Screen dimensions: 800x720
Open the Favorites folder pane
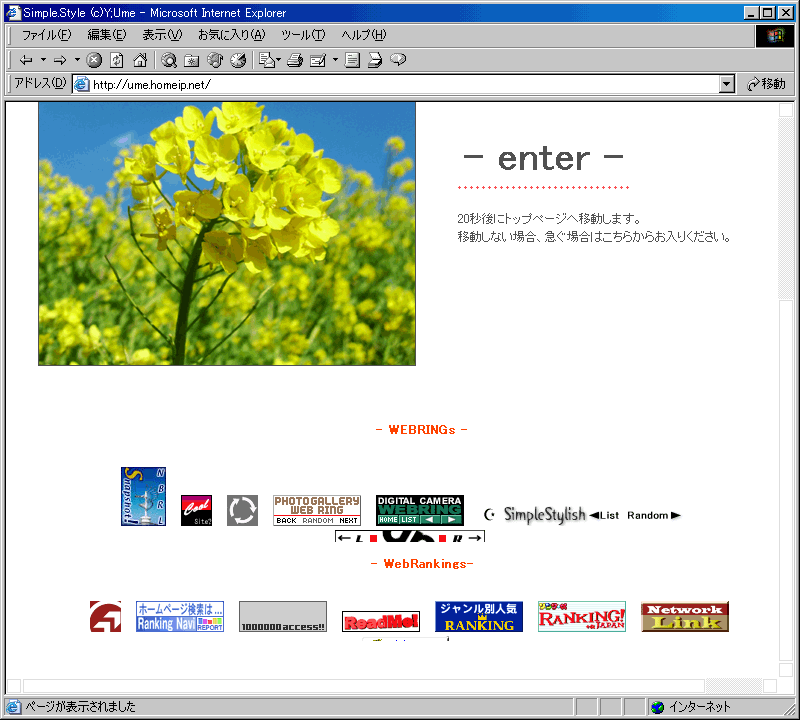pos(192,60)
